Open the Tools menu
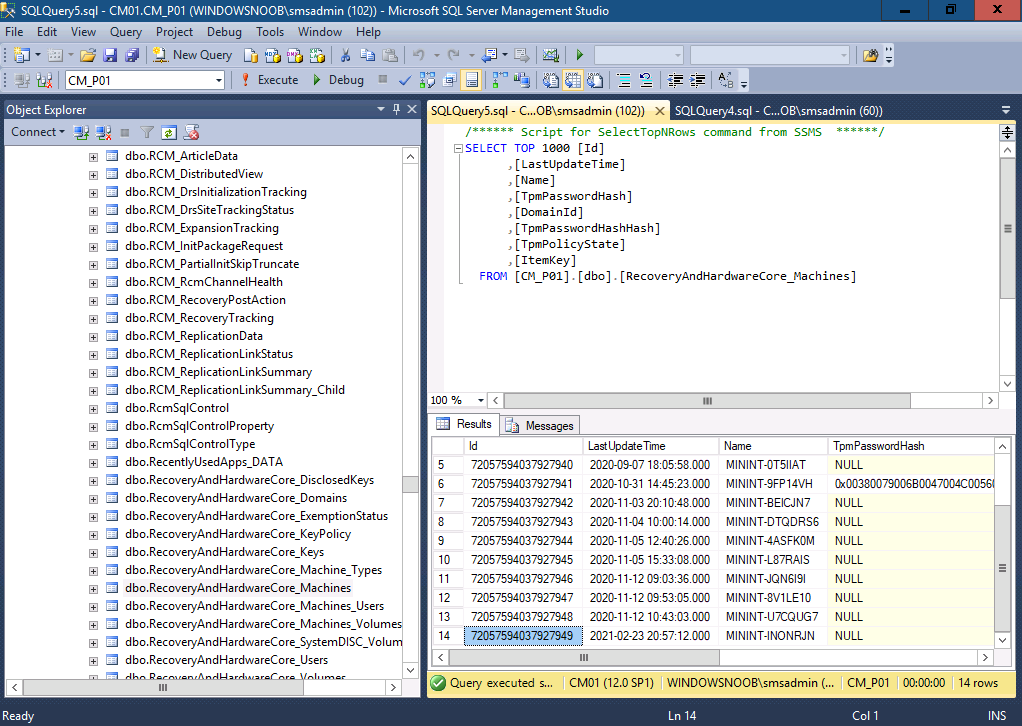This screenshot has height=726, width=1022. point(270,32)
